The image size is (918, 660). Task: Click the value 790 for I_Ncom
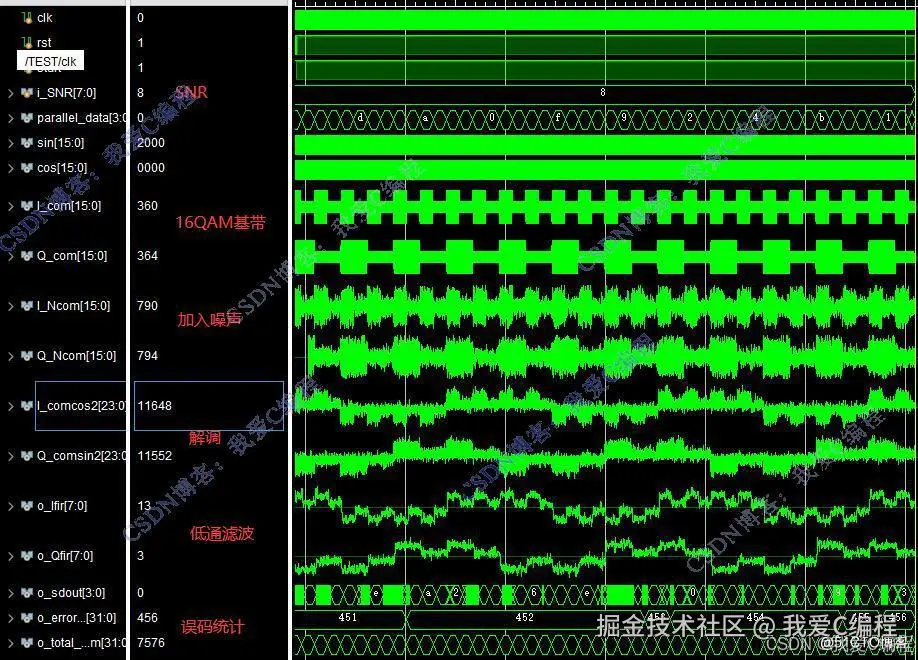click(x=148, y=306)
